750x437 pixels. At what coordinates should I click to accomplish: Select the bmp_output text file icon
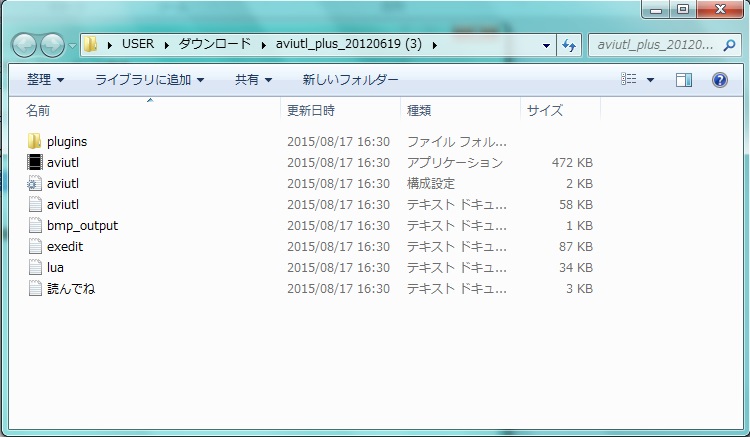[35, 225]
